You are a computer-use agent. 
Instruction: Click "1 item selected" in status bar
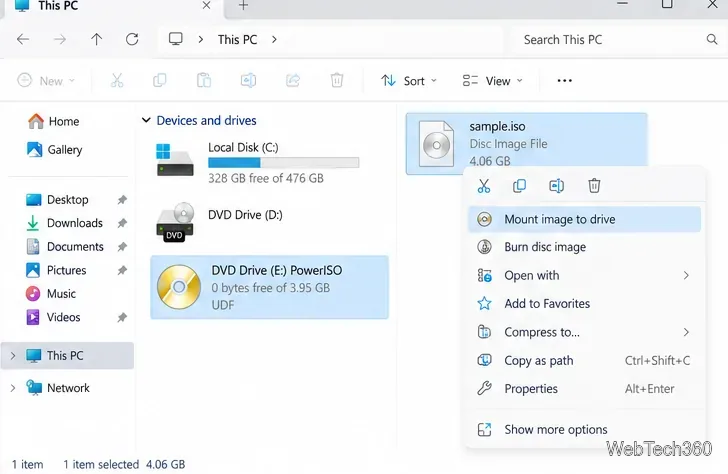point(101,464)
